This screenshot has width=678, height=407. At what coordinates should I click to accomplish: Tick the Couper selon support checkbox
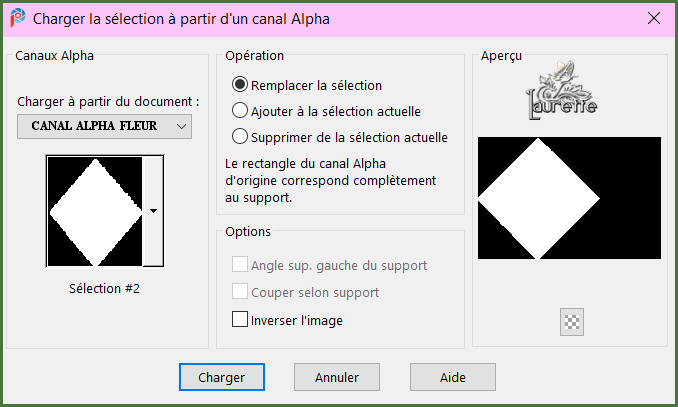coord(240,292)
